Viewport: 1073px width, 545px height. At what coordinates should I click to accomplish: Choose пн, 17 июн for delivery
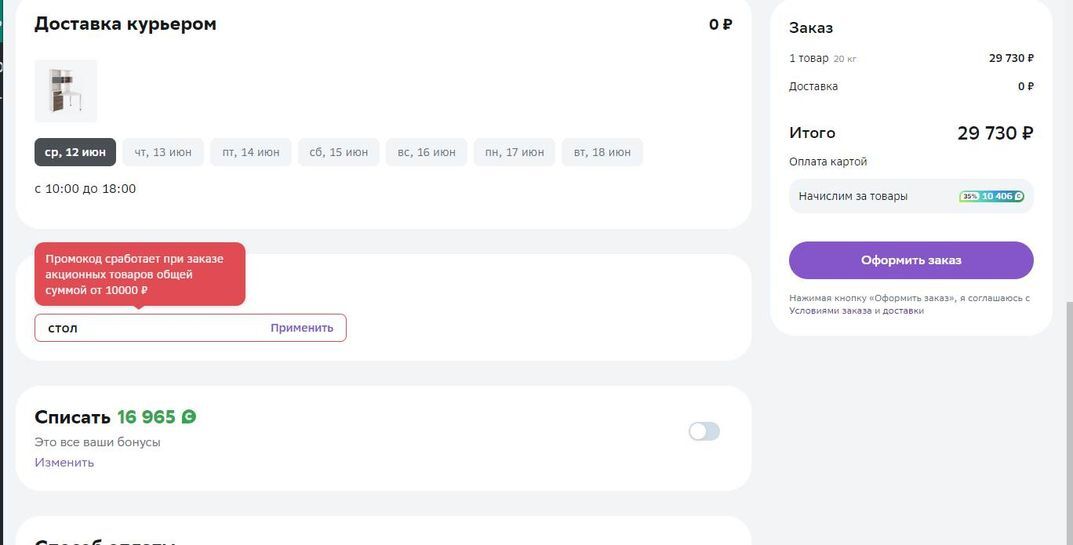[514, 152]
